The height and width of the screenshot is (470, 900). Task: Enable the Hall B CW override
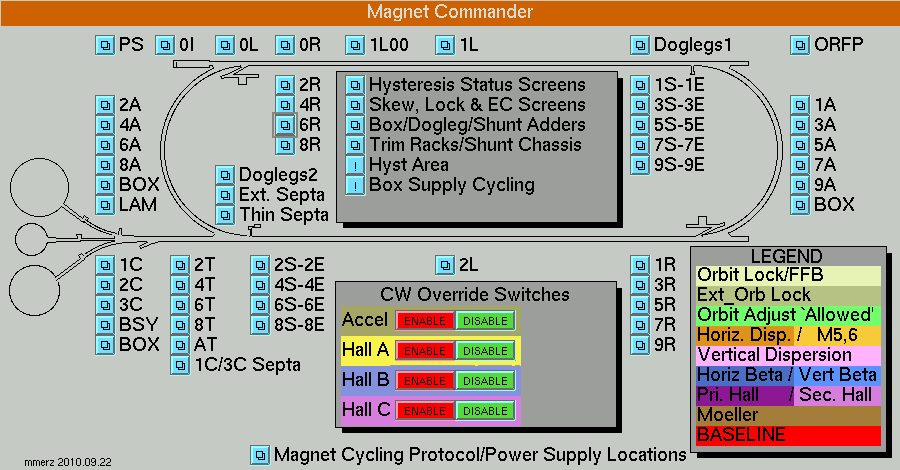tap(425, 380)
